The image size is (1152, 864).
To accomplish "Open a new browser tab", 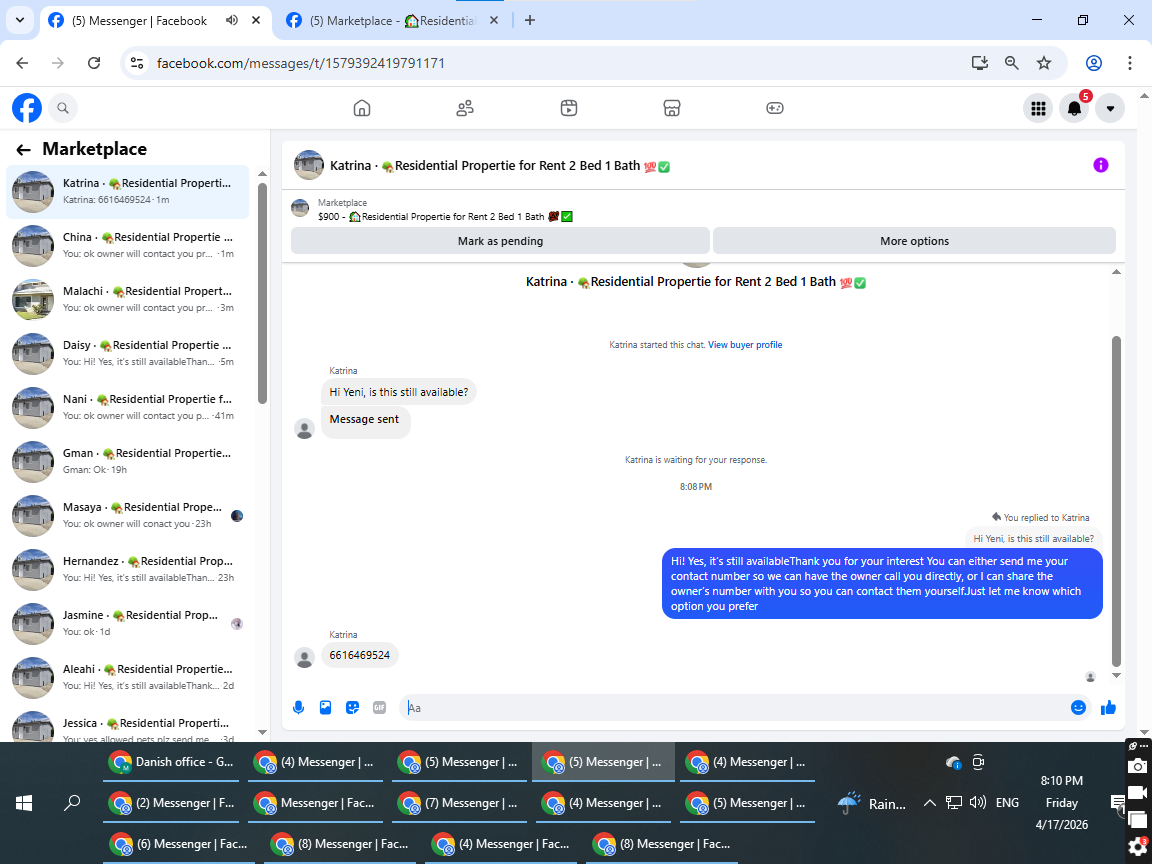I will (530, 21).
